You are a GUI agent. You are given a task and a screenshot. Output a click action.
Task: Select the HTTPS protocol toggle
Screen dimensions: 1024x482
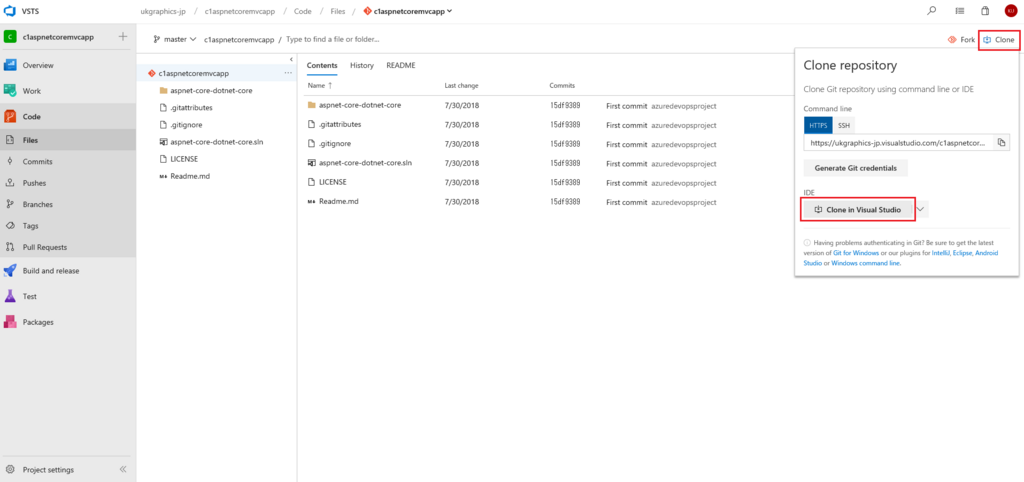pyautogui.click(x=818, y=125)
